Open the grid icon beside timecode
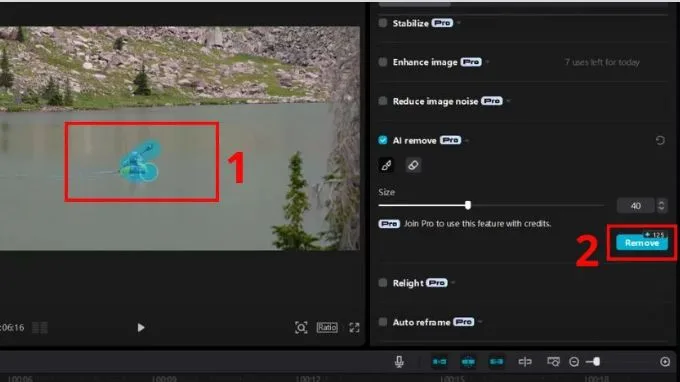Screen dimensions: 680x382 [40, 327]
